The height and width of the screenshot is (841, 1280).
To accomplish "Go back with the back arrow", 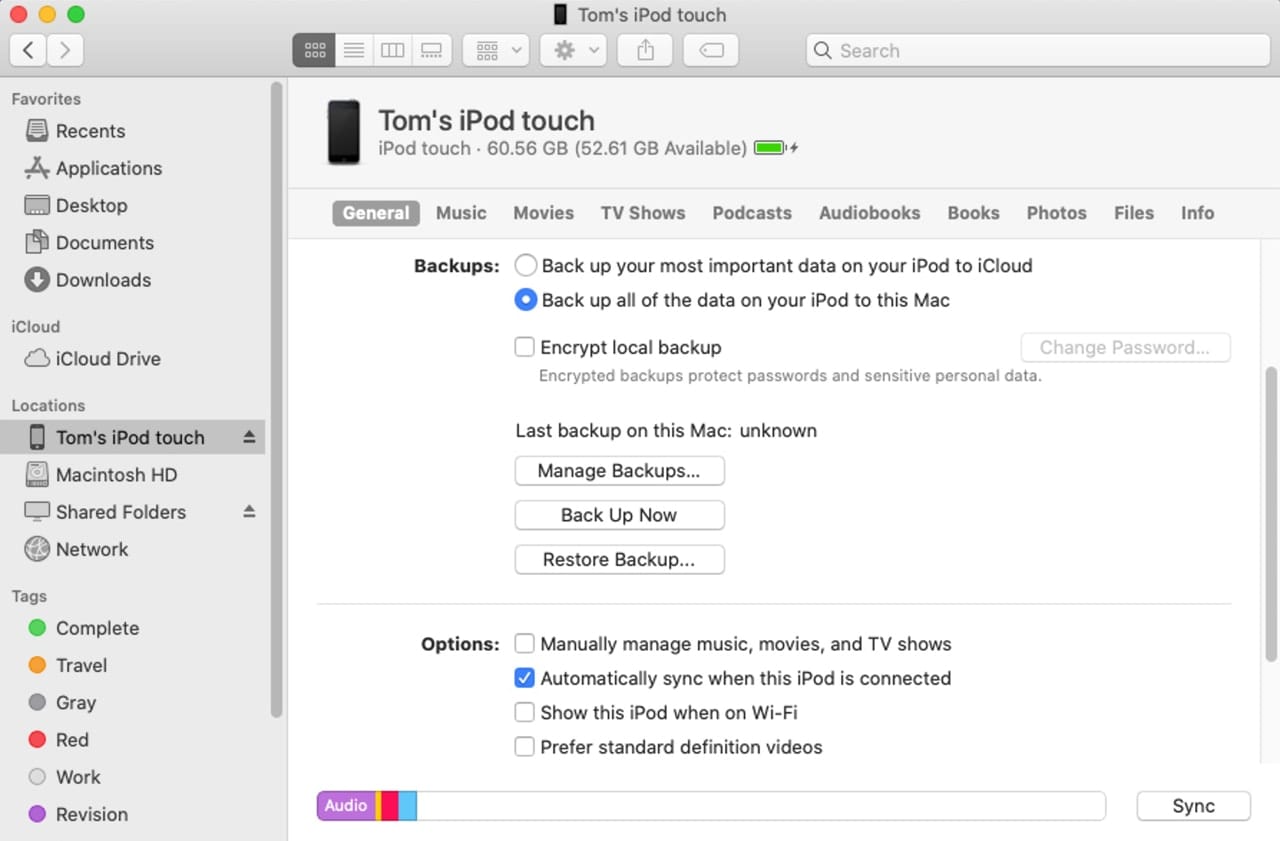I will pos(28,50).
